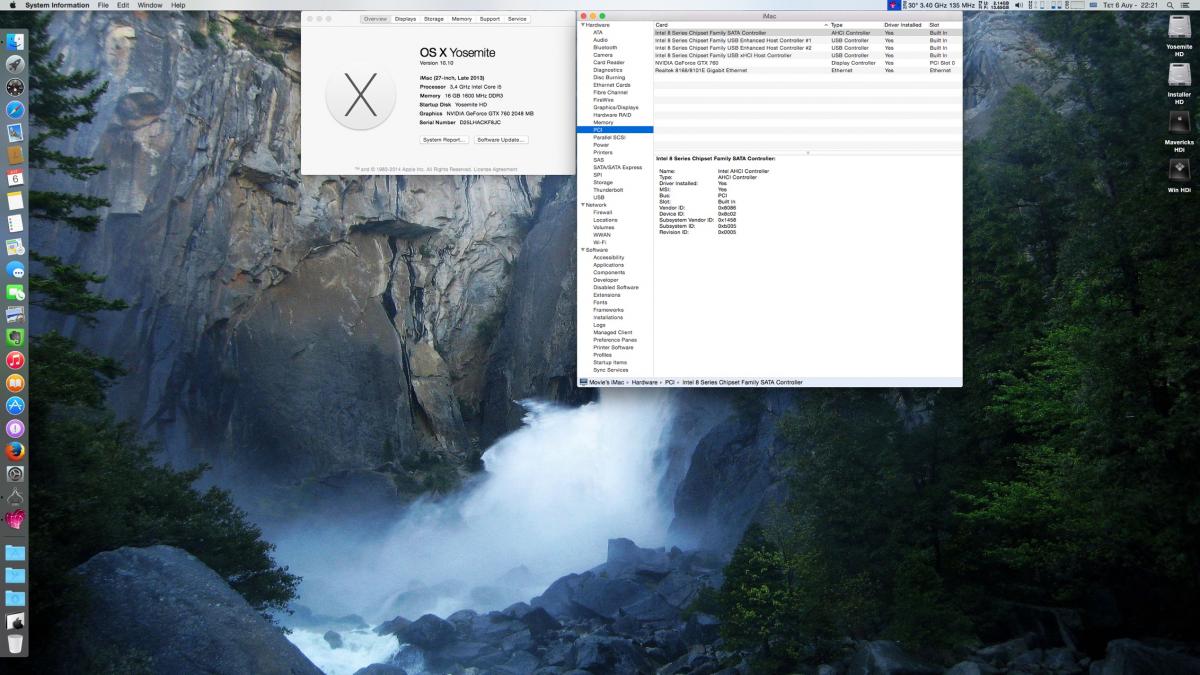Open Safari compass icon in dock
The image size is (1200, 675).
[15, 110]
